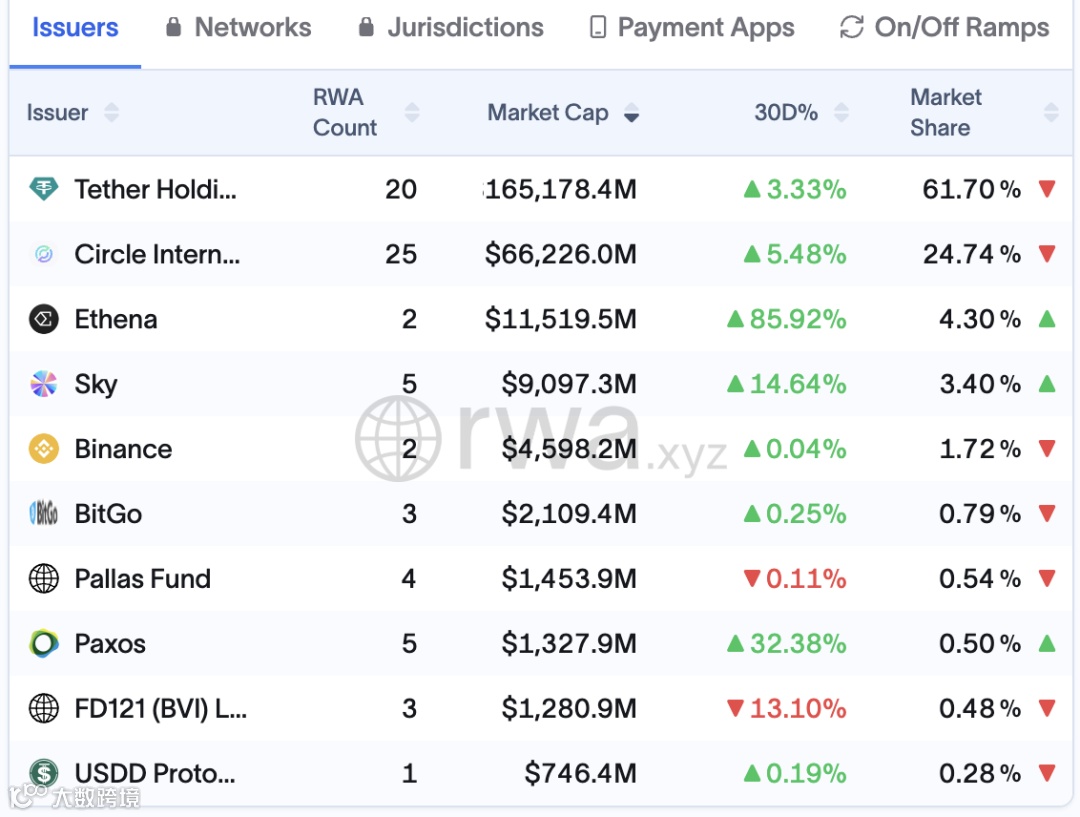Toggle Market Cap sort arrow
The width and height of the screenshot is (1080, 817).
pos(631,114)
